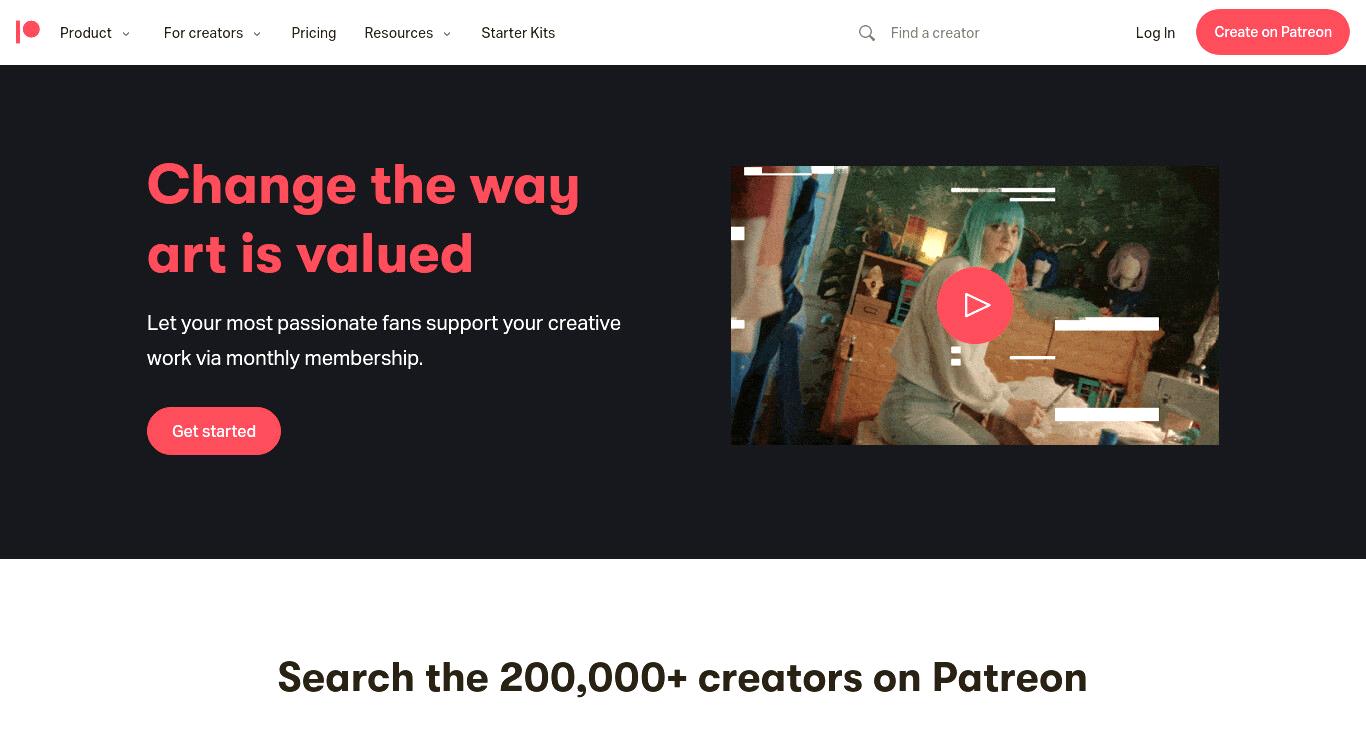The image size is (1366, 741).
Task: Click the 'art is valued' headline line
Action: 310,254
